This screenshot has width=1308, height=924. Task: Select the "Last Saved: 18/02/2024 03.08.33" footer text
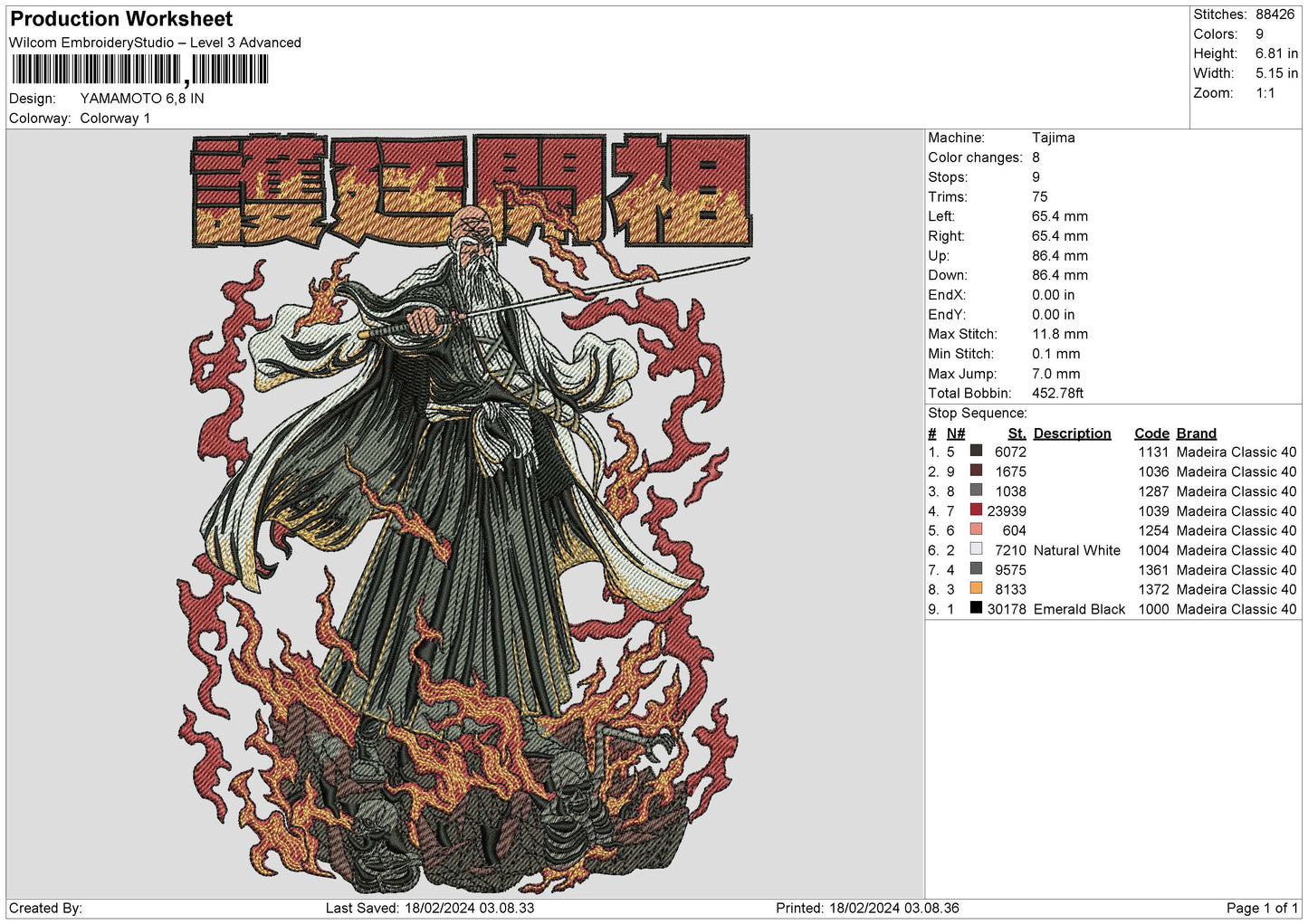[430, 908]
